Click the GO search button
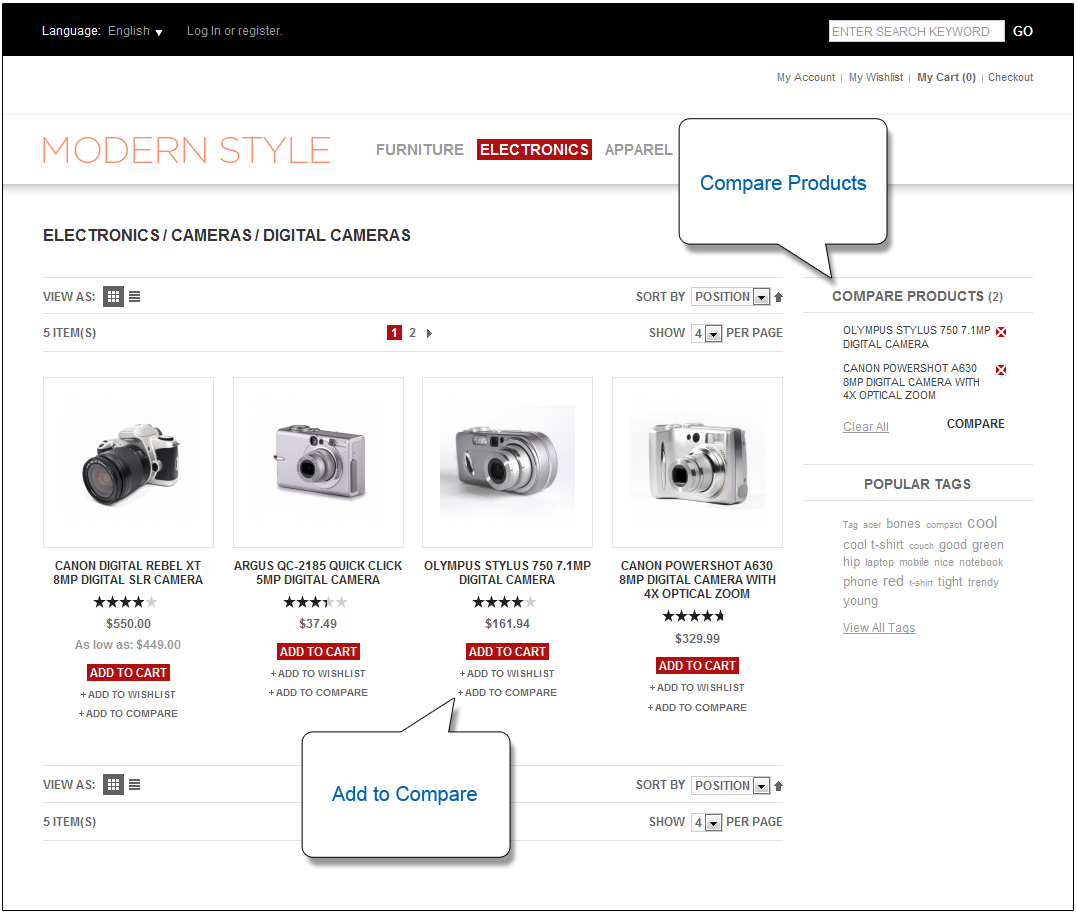 point(1023,32)
